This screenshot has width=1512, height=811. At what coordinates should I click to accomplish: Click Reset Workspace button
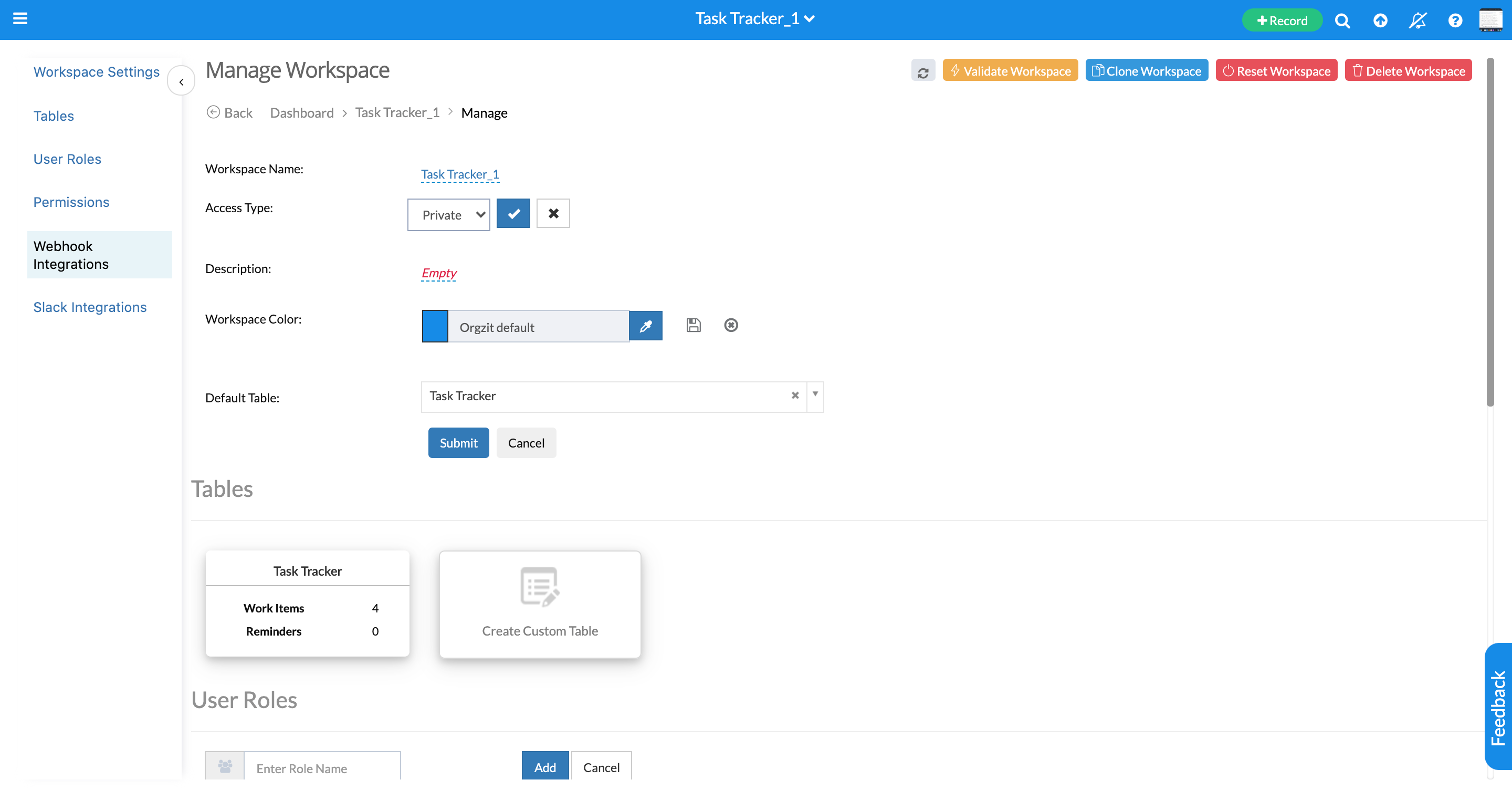point(1276,70)
